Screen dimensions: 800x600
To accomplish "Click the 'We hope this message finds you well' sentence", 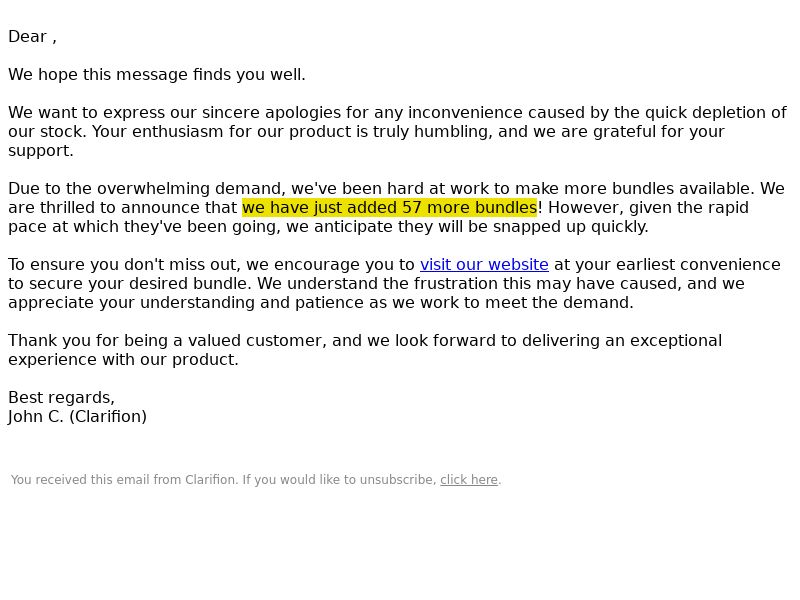I will [157, 75].
